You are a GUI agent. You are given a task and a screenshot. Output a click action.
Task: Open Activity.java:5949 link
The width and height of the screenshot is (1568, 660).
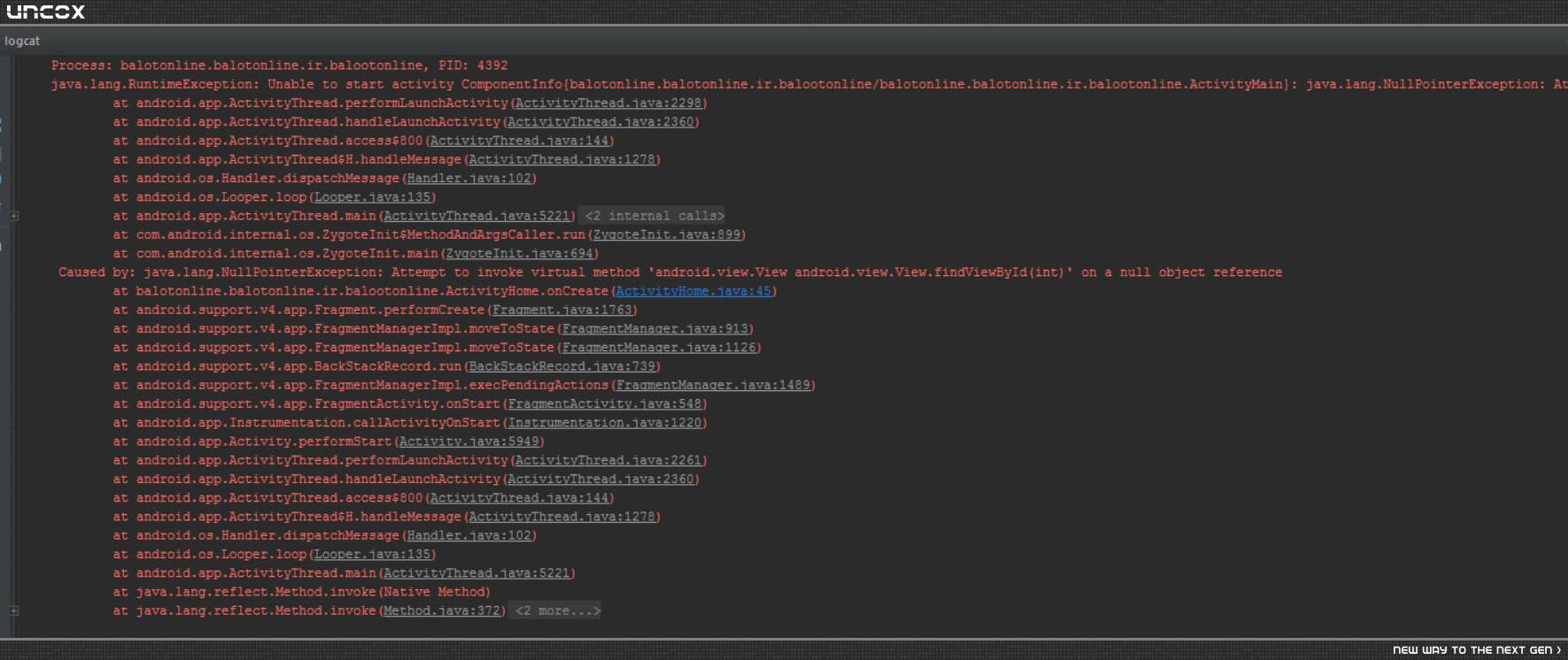pos(469,441)
